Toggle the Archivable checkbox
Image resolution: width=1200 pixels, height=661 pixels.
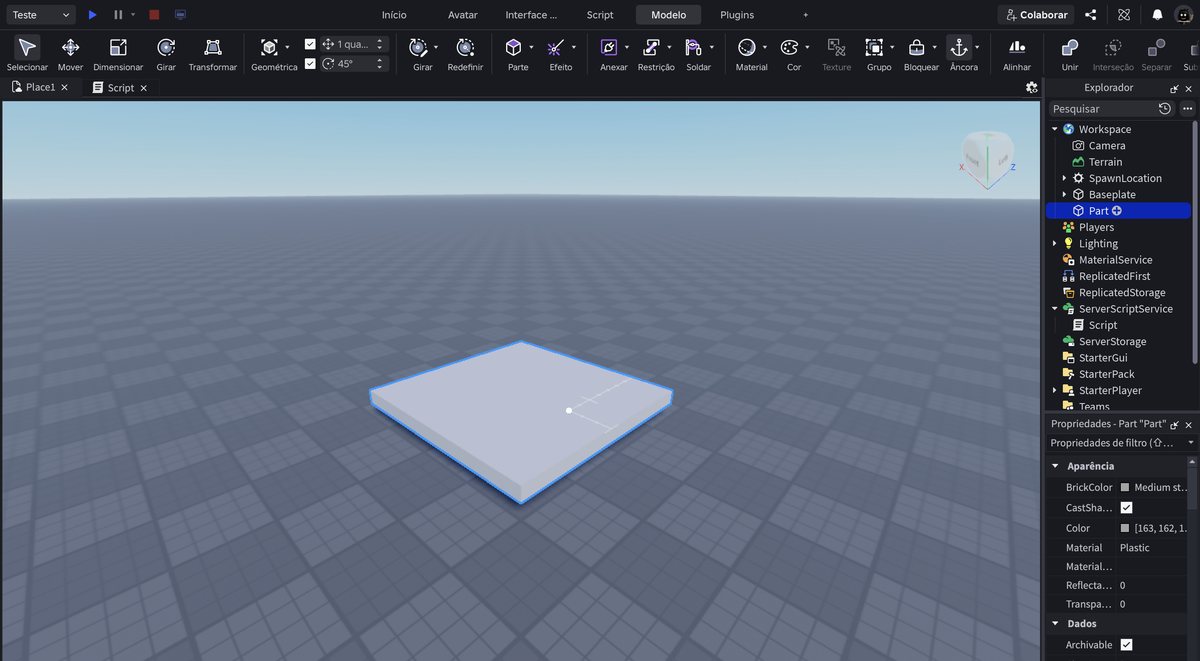[x=1127, y=645]
